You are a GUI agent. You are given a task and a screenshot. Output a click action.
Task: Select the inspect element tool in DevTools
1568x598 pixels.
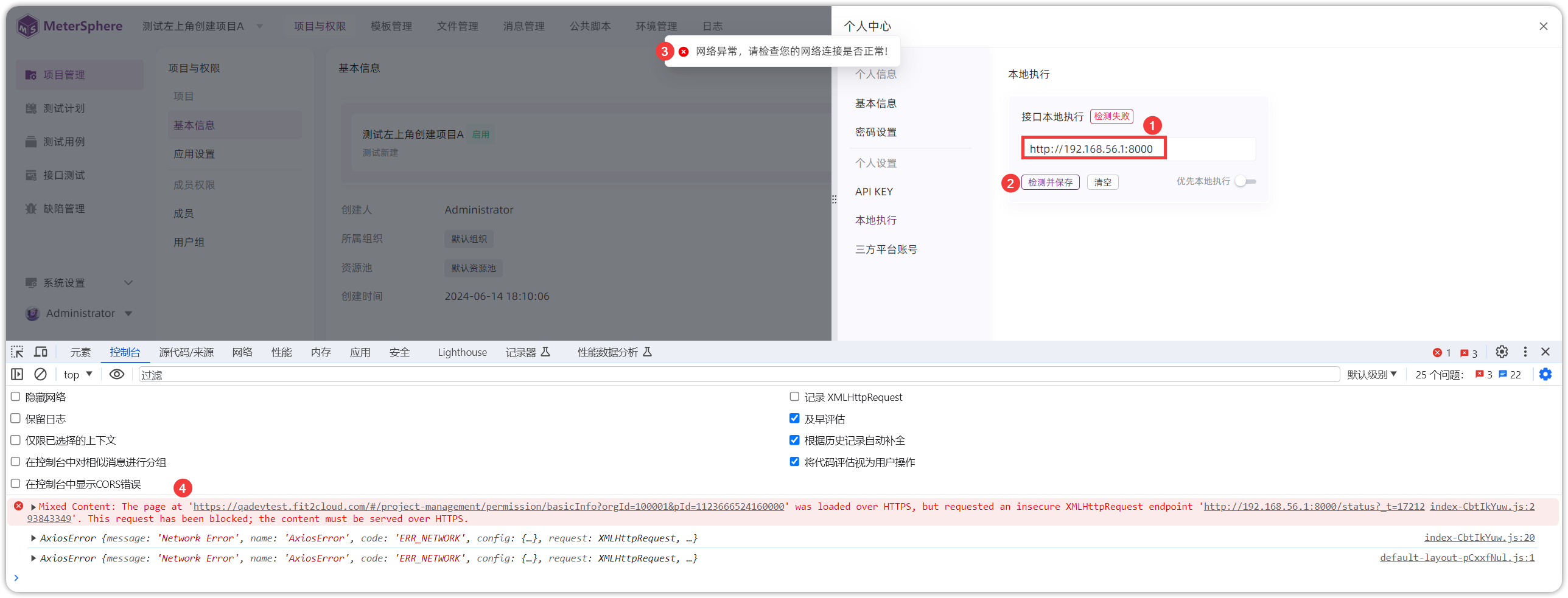pos(17,352)
